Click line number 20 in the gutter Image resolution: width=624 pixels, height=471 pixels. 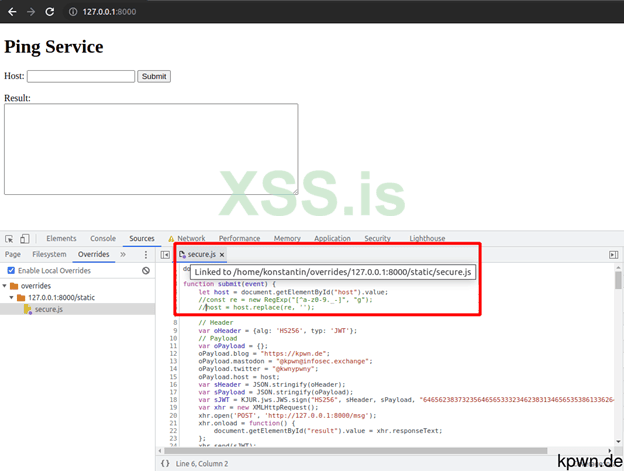173,415
